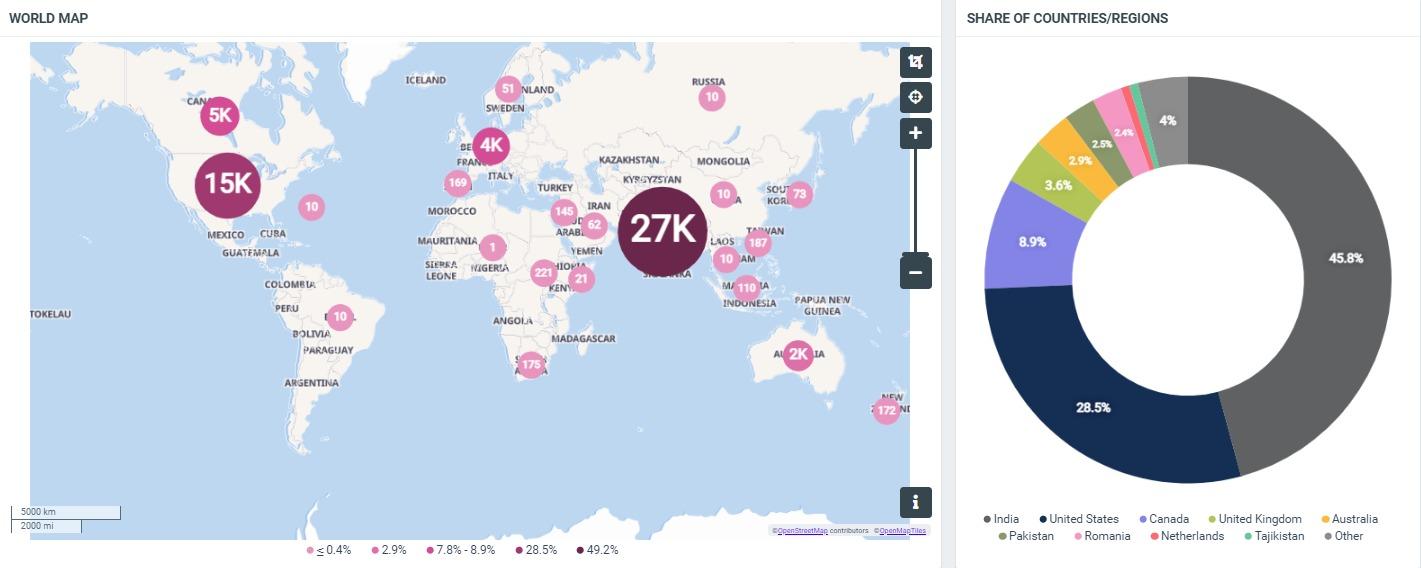Click the map zoom slider track
This screenshot has height=568, width=1421.
point(915,200)
